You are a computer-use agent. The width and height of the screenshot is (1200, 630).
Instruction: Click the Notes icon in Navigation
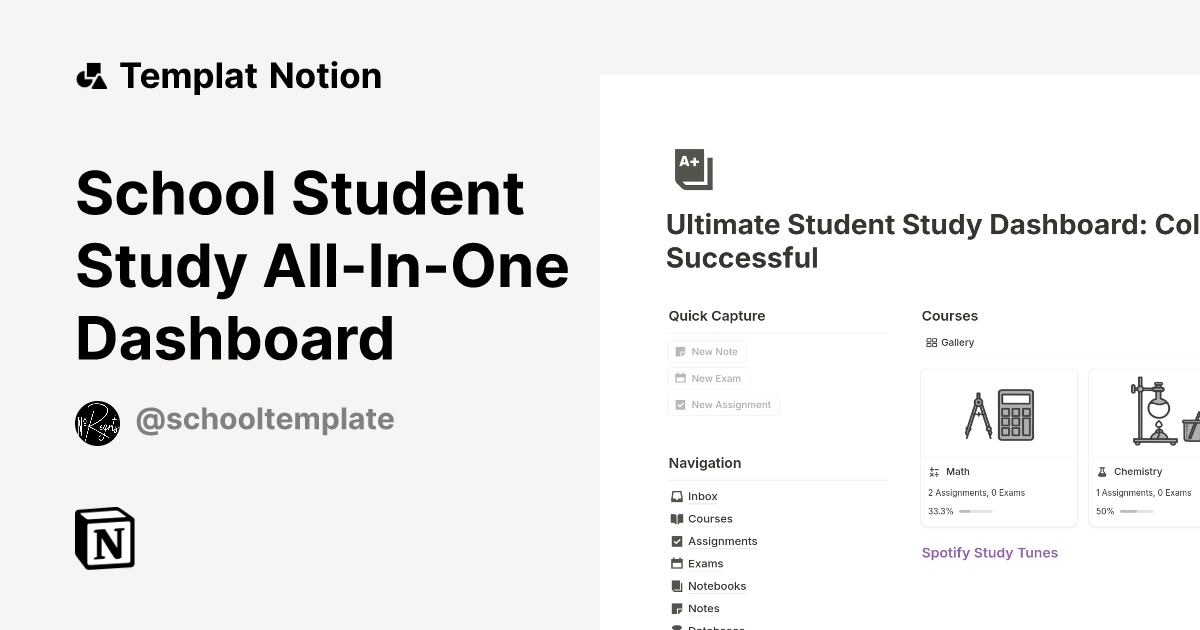676,608
